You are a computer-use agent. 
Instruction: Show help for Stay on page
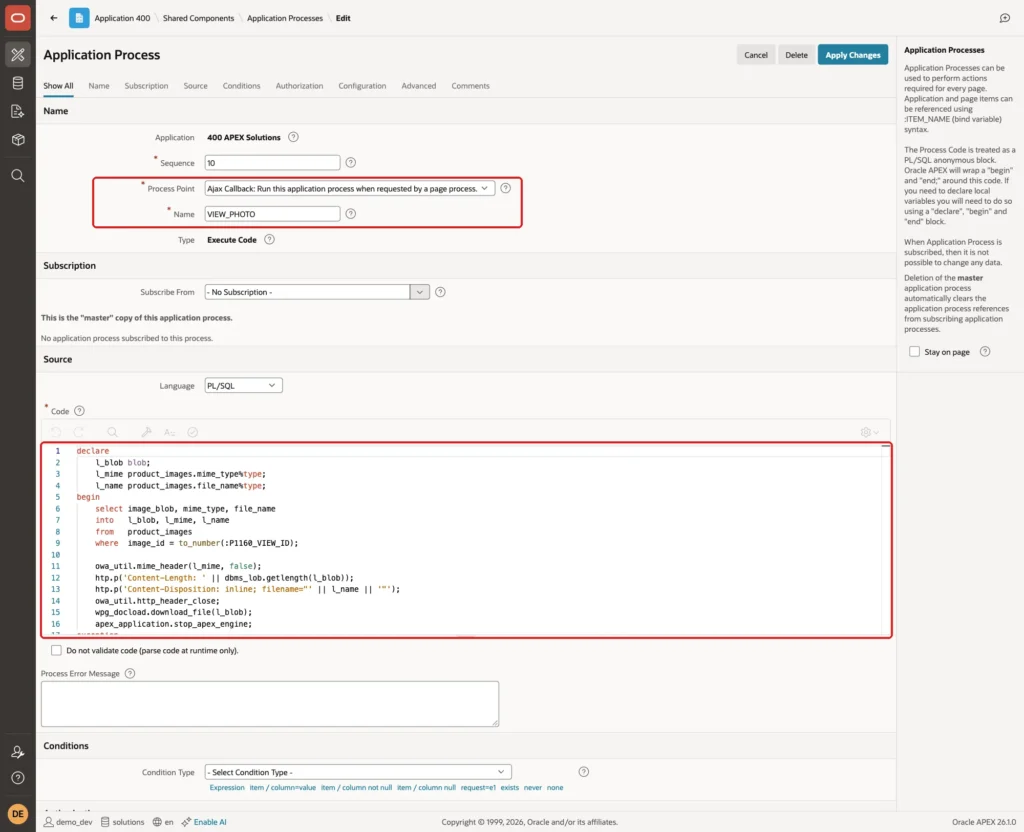click(x=985, y=351)
